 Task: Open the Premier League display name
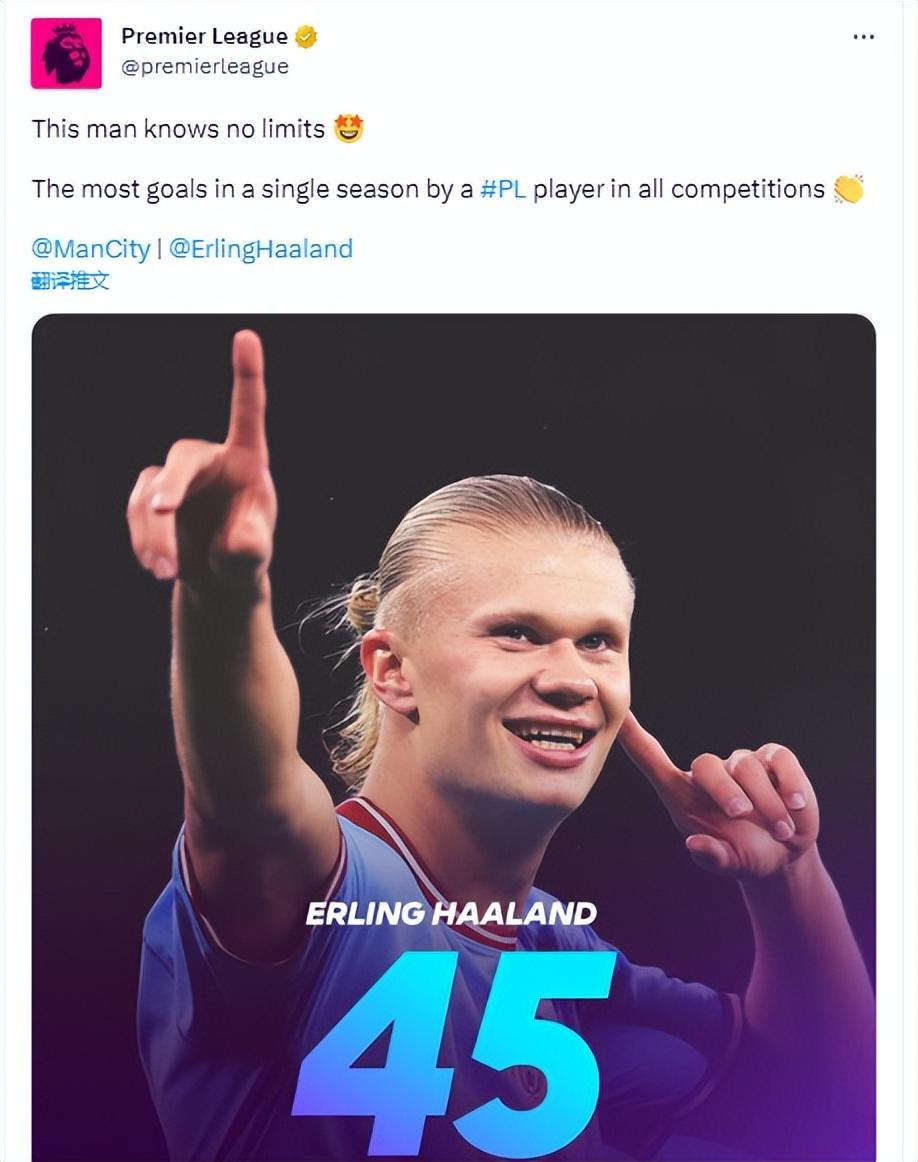[x=204, y=37]
